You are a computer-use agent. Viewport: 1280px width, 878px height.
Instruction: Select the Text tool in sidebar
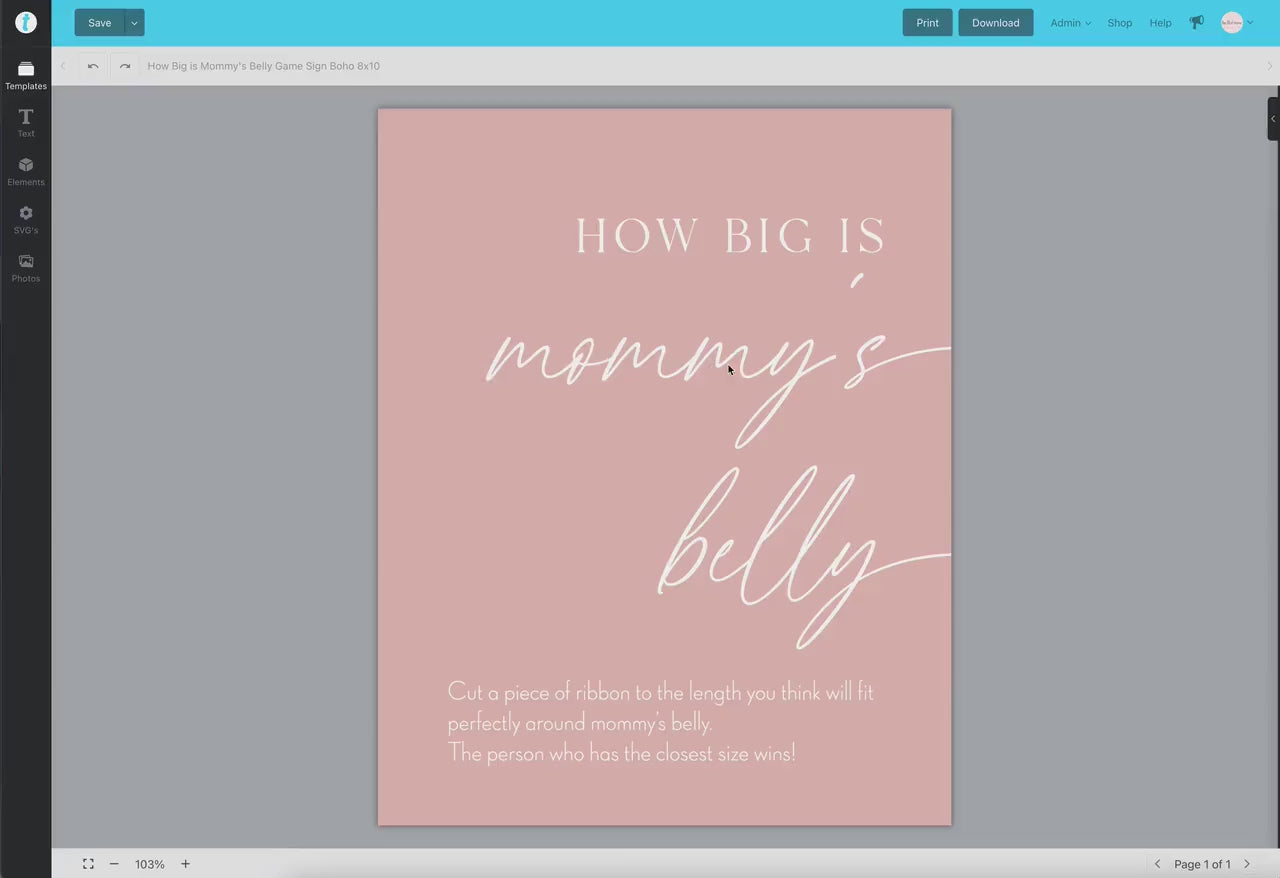point(26,123)
